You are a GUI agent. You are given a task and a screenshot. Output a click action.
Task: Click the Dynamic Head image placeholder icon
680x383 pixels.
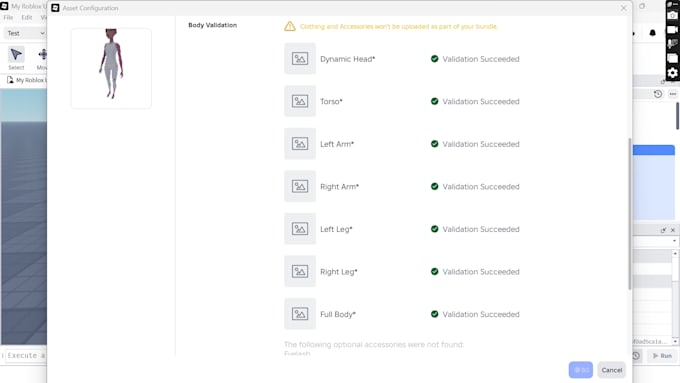[x=300, y=59]
